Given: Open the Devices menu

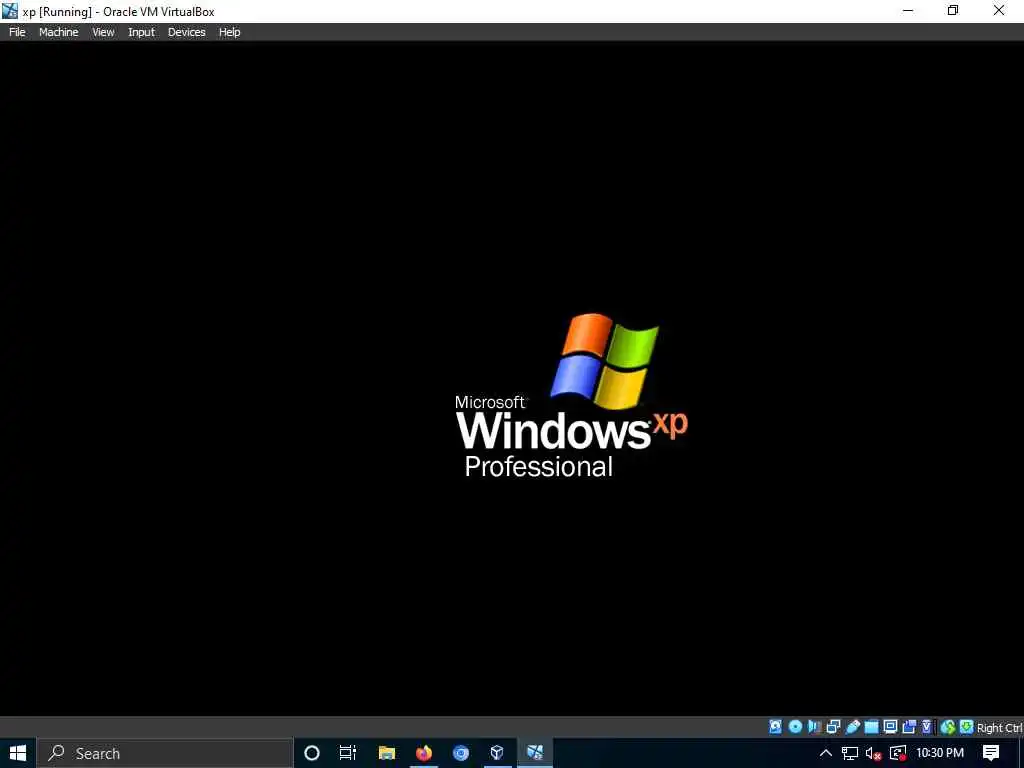Looking at the screenshot, I should [186, 32].
